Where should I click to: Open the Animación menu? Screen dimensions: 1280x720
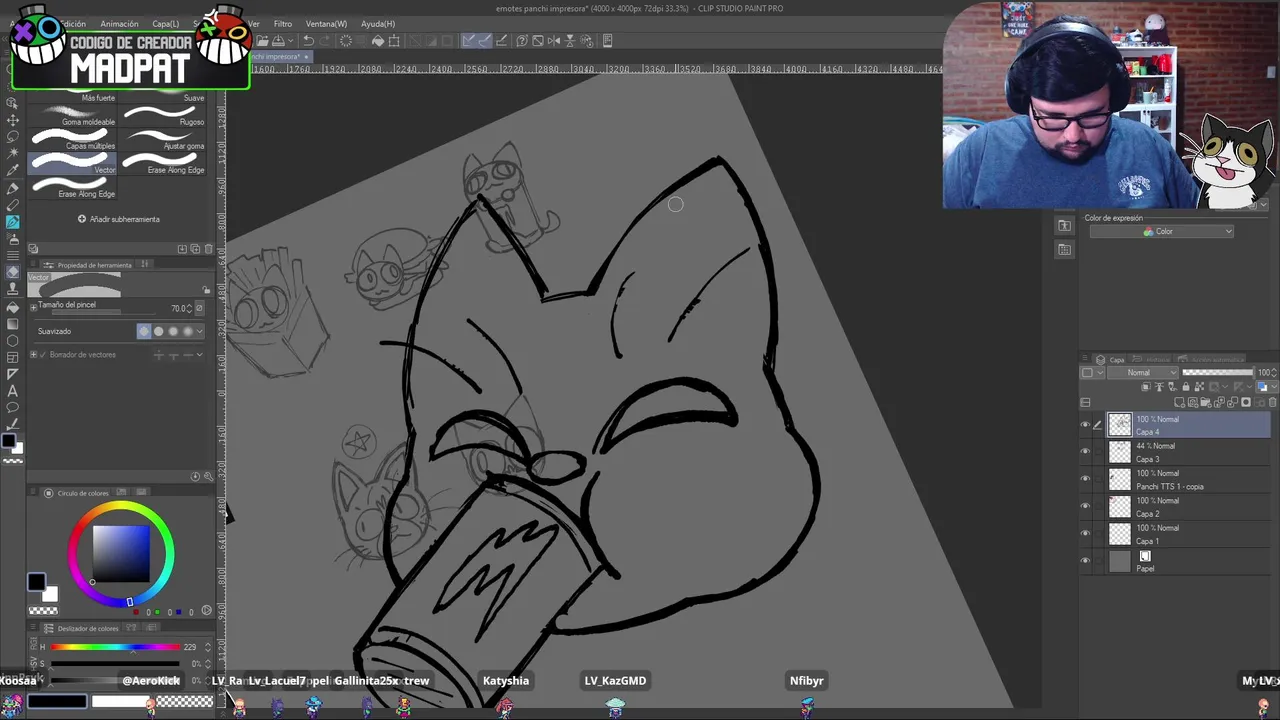[119, 23]
